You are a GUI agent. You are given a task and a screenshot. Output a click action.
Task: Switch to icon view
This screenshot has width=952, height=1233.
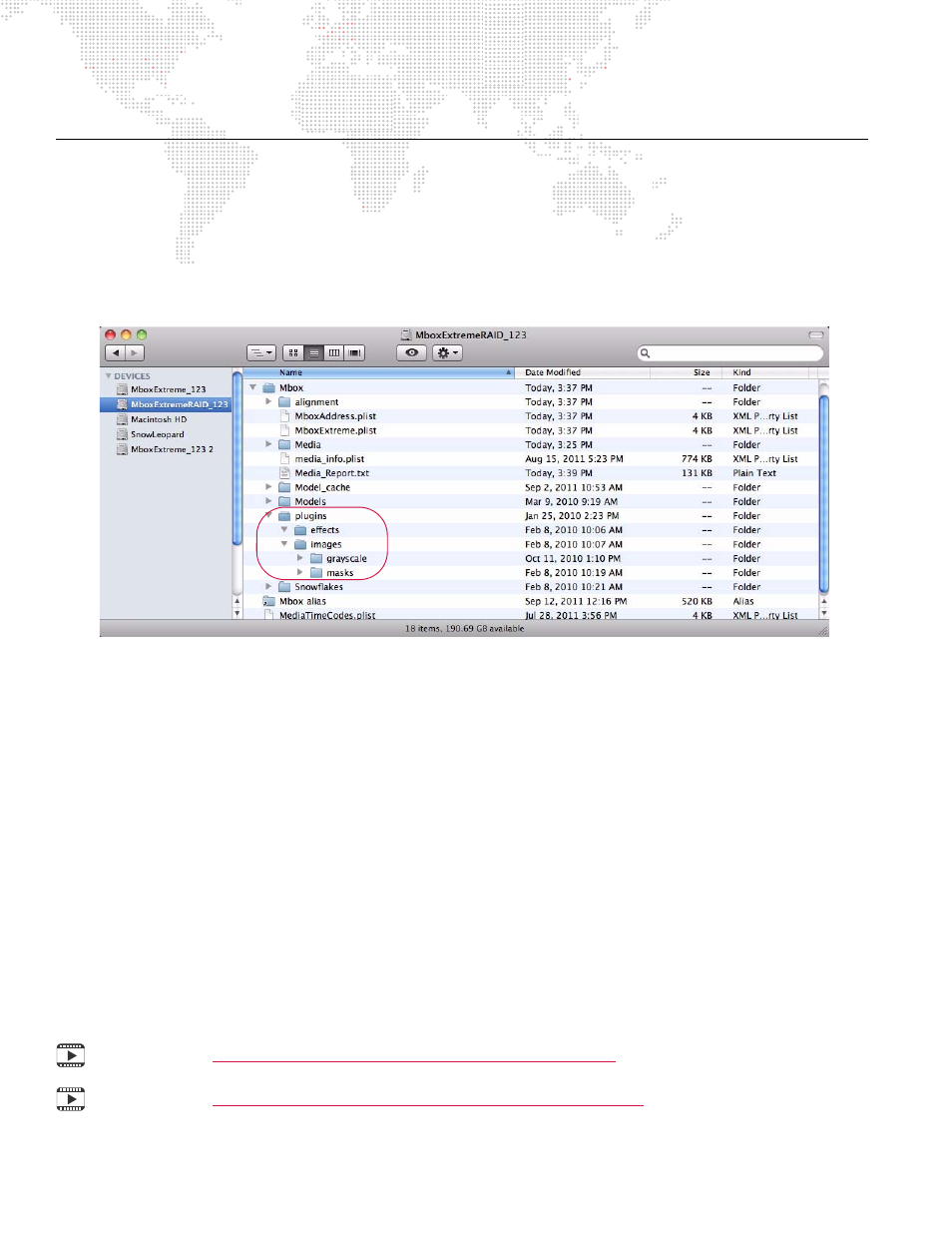(293, 352)
